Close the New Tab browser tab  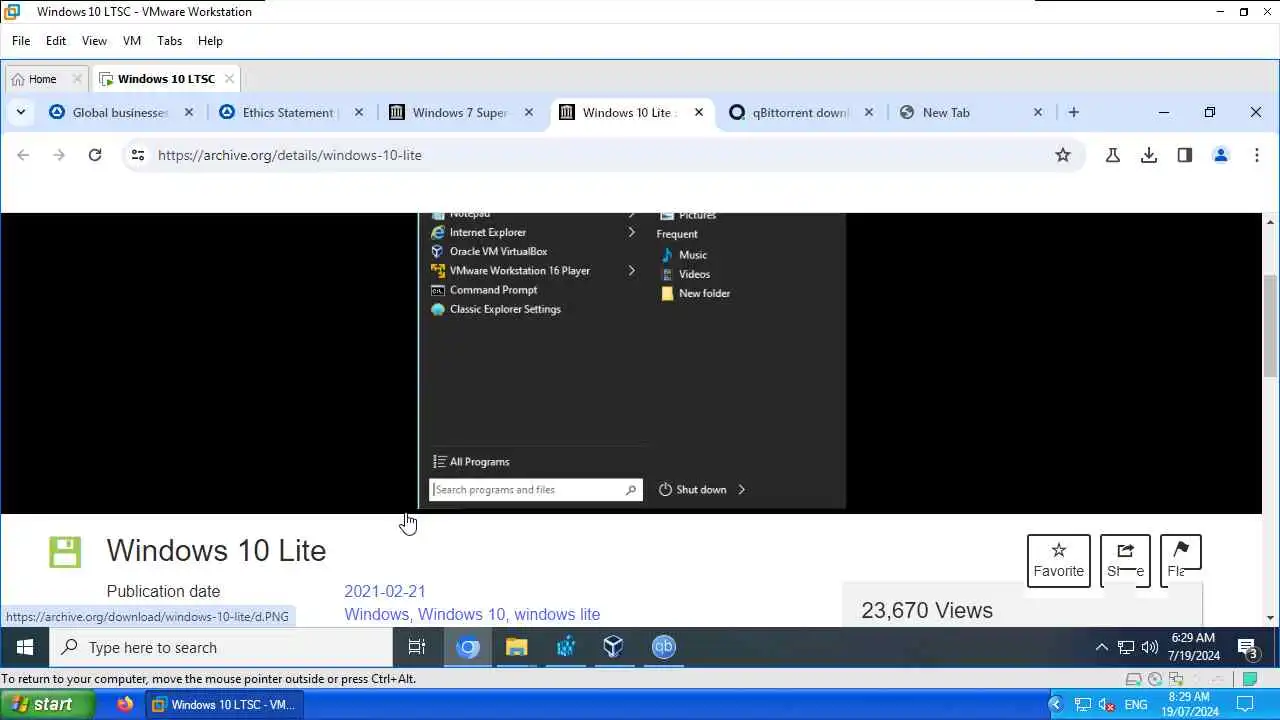[x=1038, y=113]
